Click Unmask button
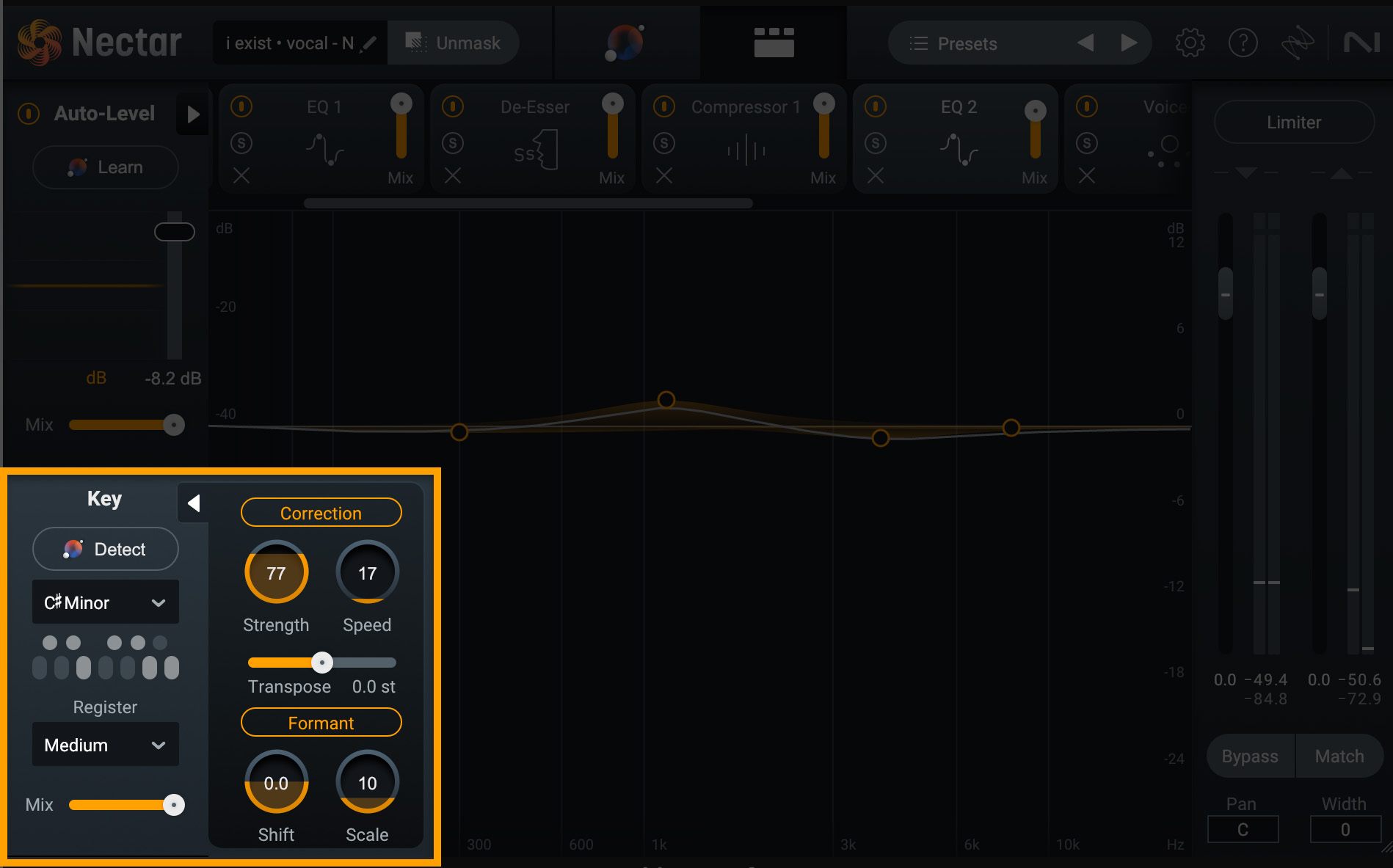Screen dimensions: 1393x868 coord(454,43)
